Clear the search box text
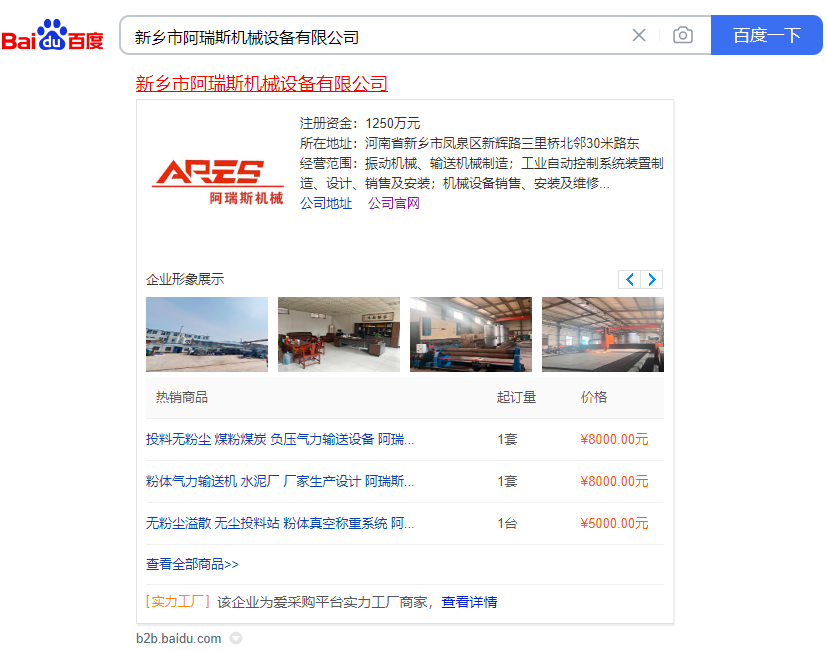Viewport: 827px width, 650px height. (x=639, y=36)
